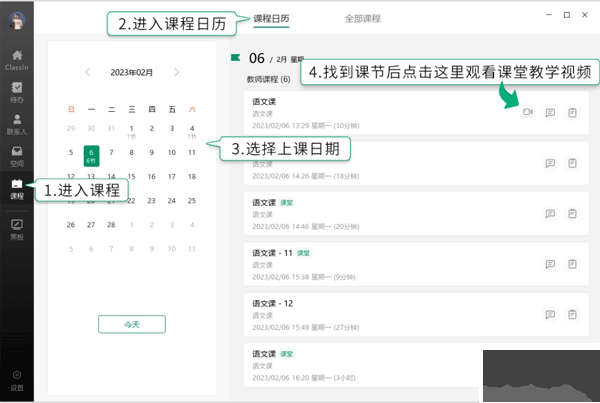The width and height of the screenshot is (600, 403).
Task: Open the lesson dated 2023/02/06 14:46
Action: click(x=416, y=214)
